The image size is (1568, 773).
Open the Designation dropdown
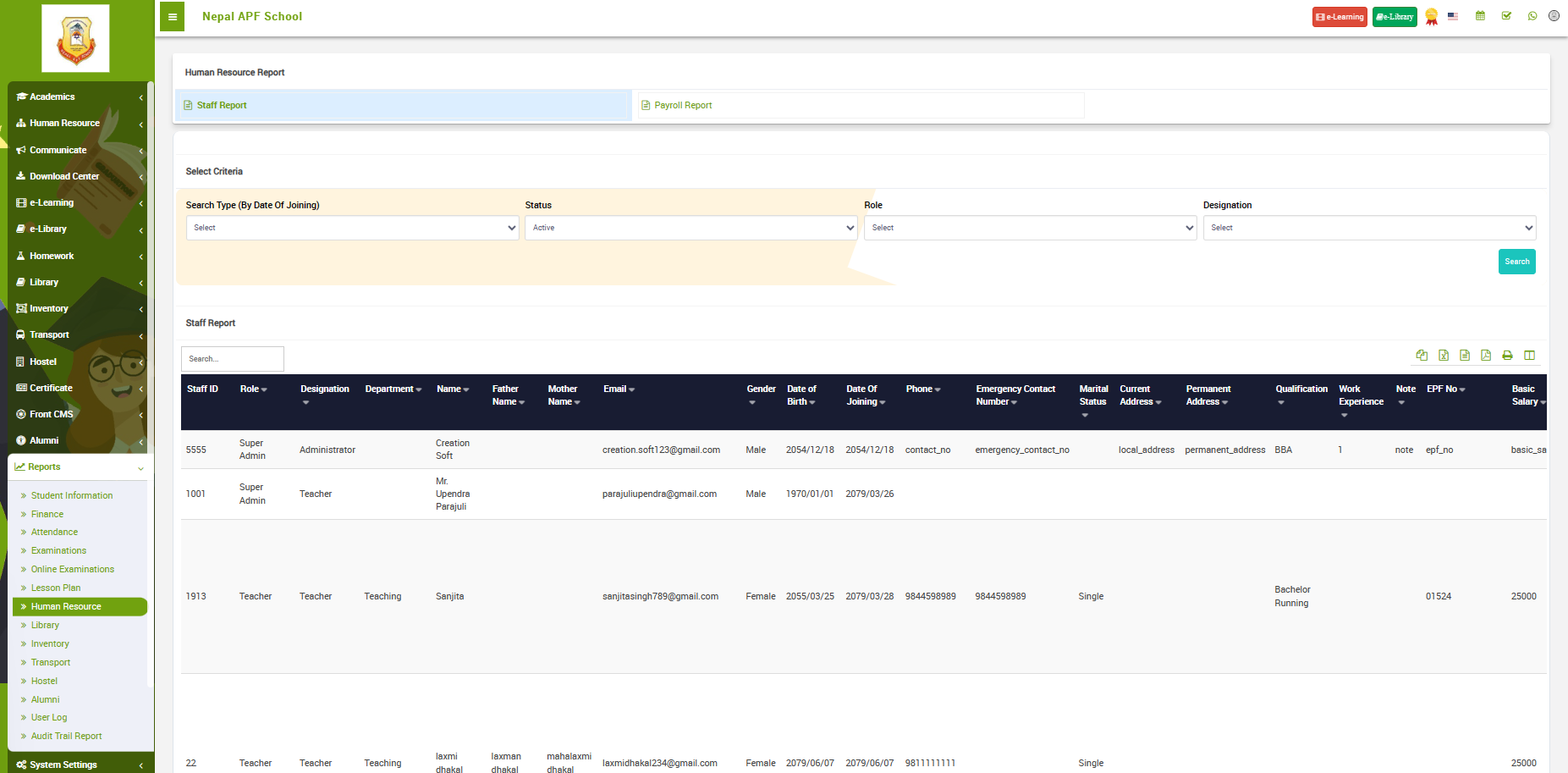point(1368,228)
